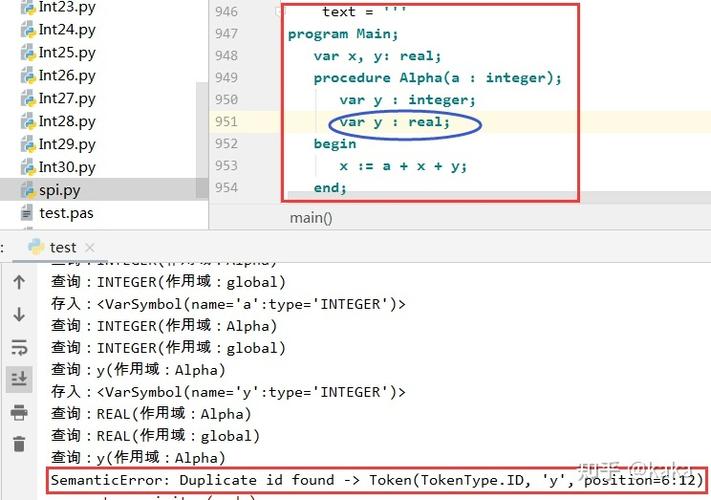Click project tree vertical scrollbar
The width and height of the screenshot is (711, 500).
pos(202,141)
